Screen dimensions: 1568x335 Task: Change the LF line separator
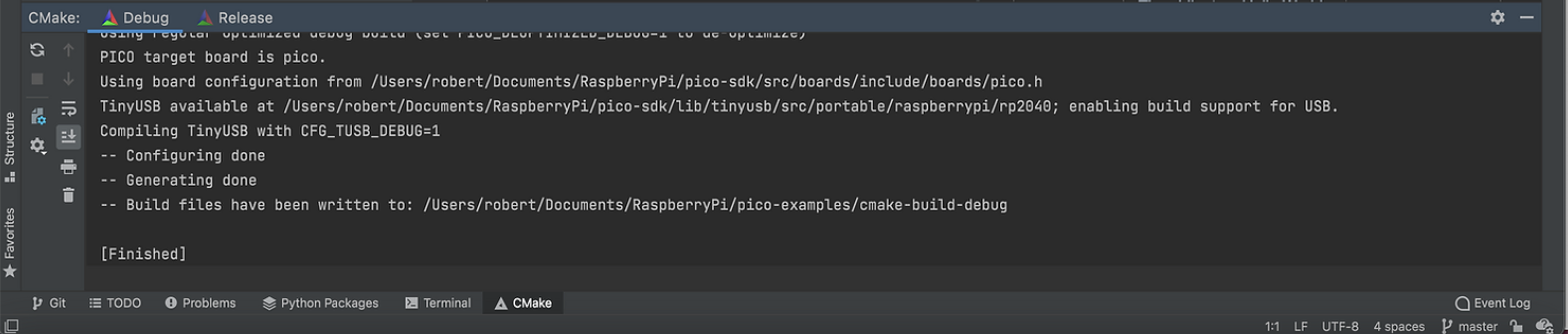[1301, 327]
